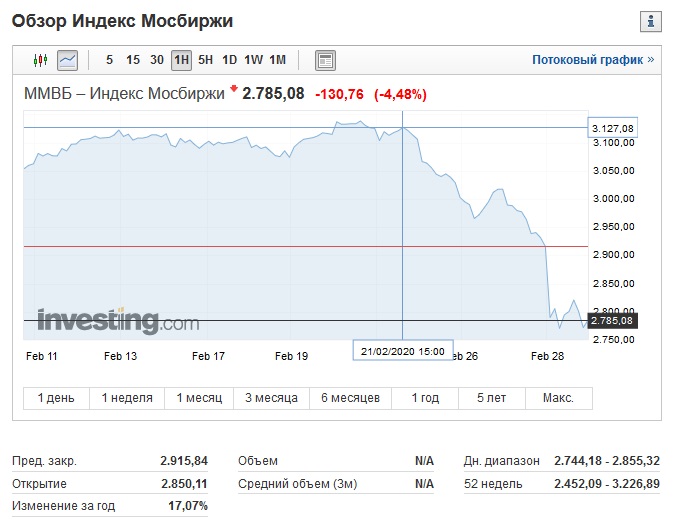Select the 5H interval button
This screenshot has height=527, width=675.
coord(205,60)
